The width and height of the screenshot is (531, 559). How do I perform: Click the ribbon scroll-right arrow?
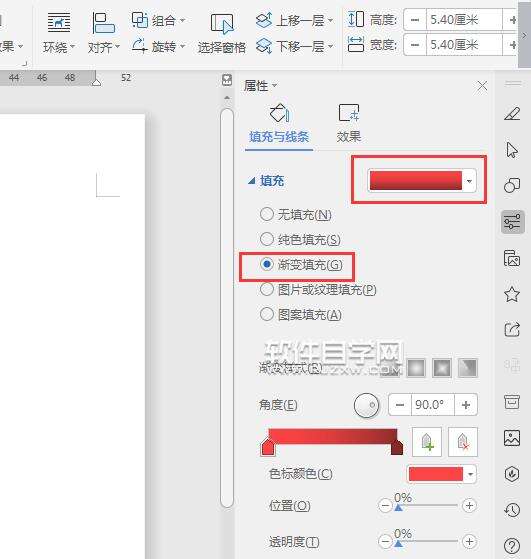click(x=524, y=35)
